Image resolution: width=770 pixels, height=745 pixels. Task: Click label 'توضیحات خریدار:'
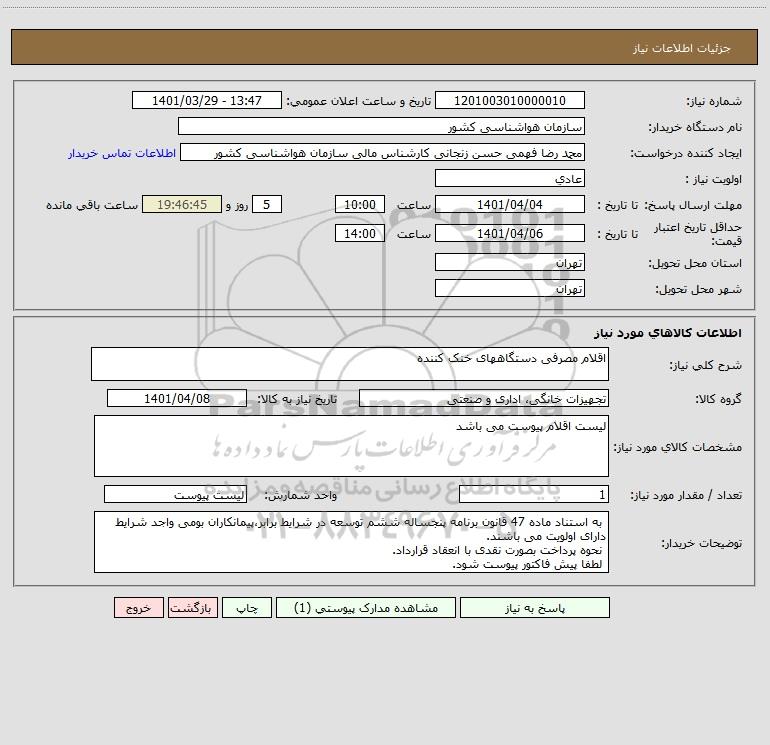(x=701, y=544)
